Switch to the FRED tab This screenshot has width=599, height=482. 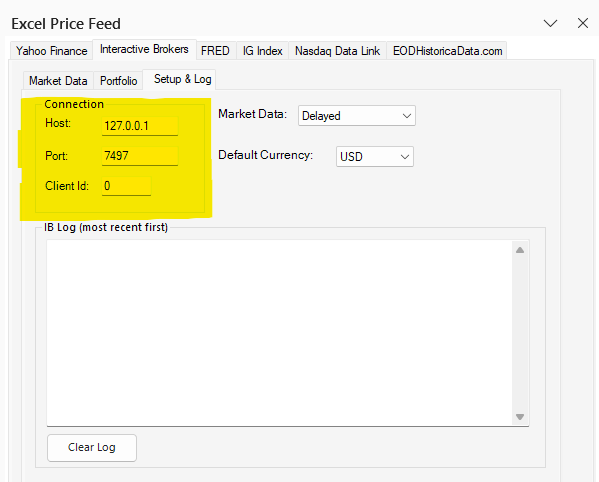[x=215, y=51]
